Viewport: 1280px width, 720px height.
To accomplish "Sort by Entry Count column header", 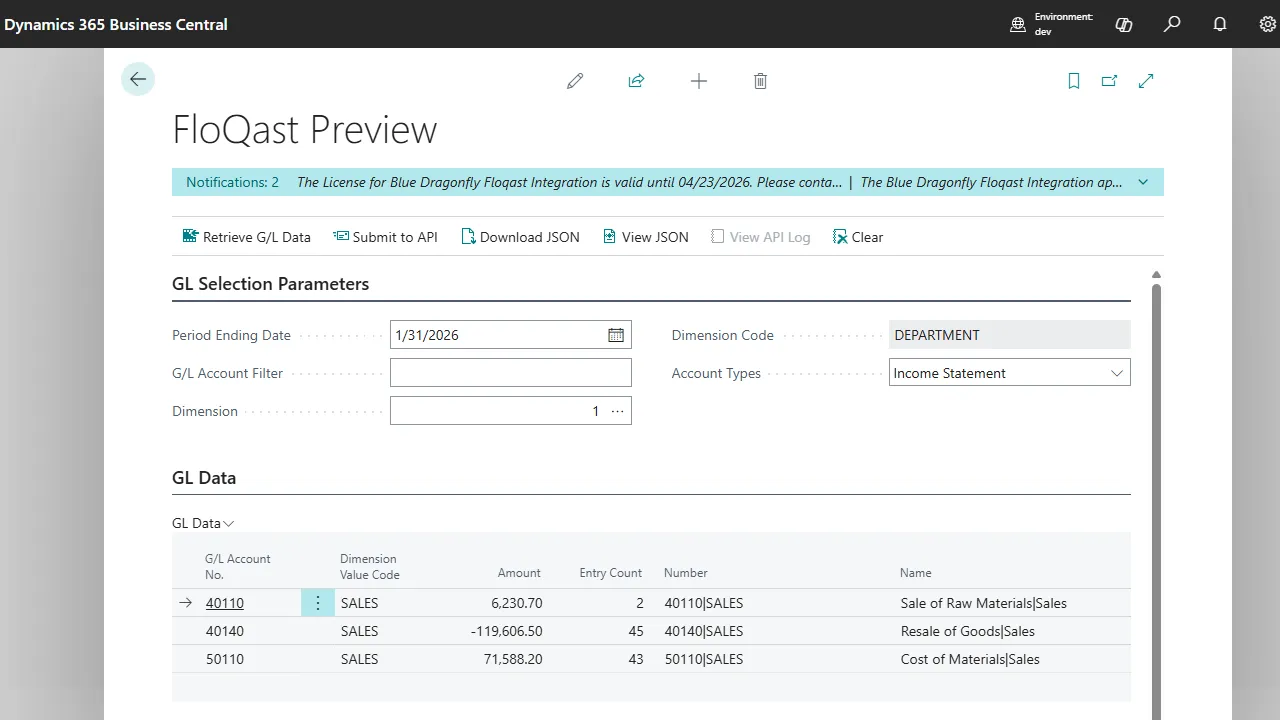I will pos(611,573).
